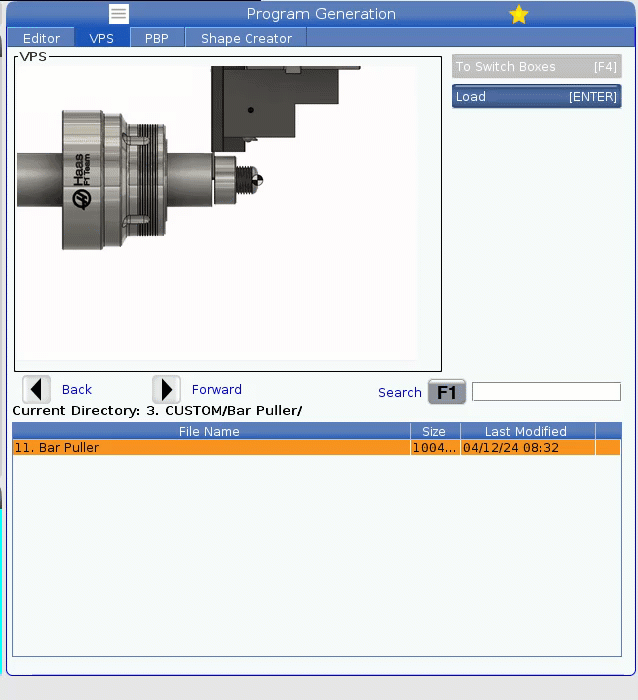This screenshot has width=638, height=700.
Task: Click the '1004...' size cell
Action: pos(435,448)
